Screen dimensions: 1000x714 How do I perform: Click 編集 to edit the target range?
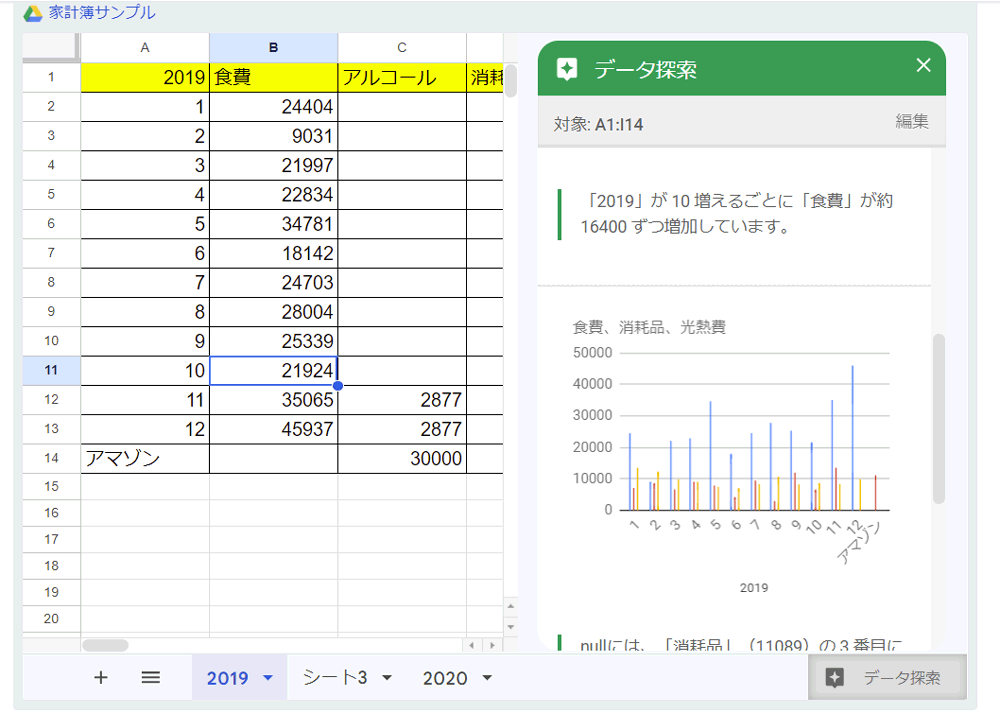click(x=912, y=122)
